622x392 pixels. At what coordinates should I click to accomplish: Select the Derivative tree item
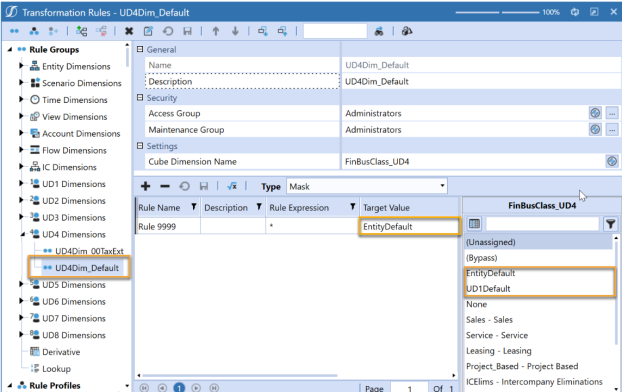[61, 352]
